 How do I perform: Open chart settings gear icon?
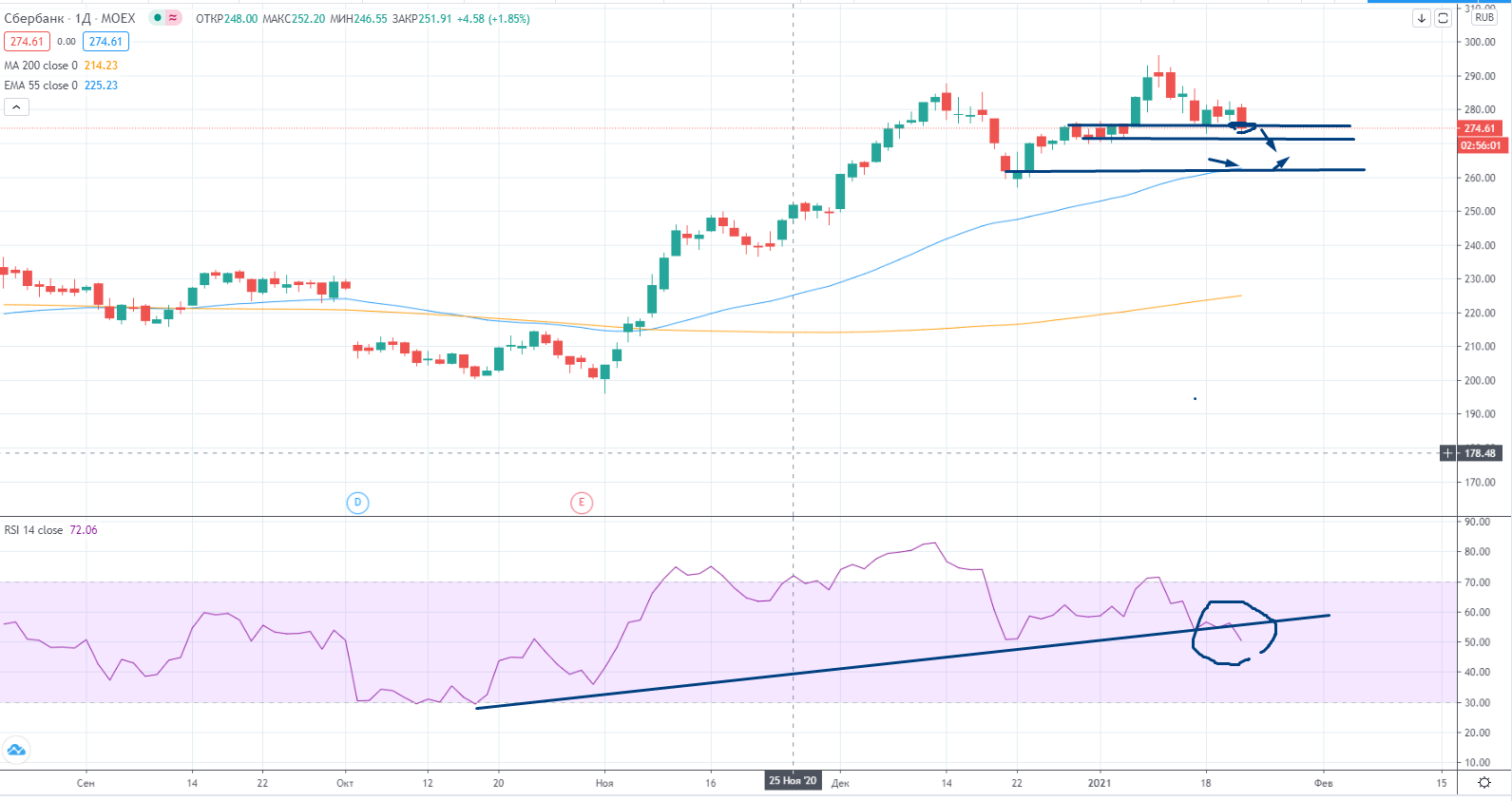[1483, 783]
